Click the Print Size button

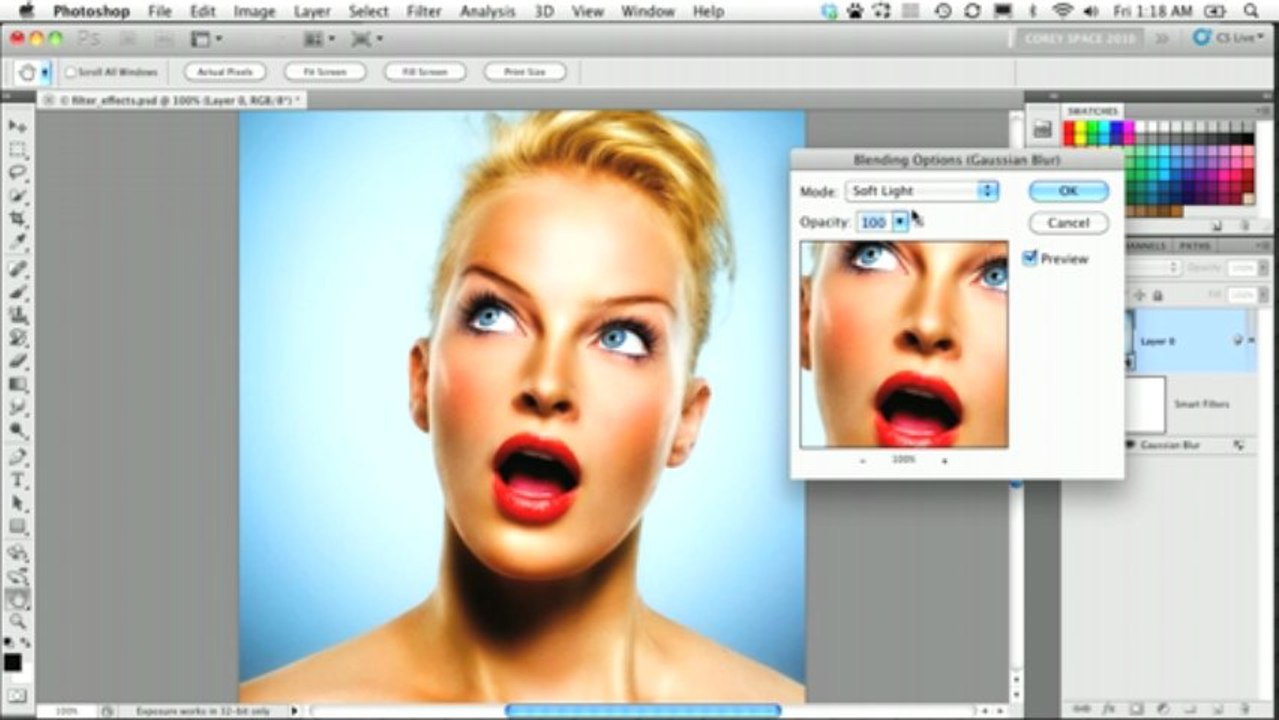pos(524,72)
